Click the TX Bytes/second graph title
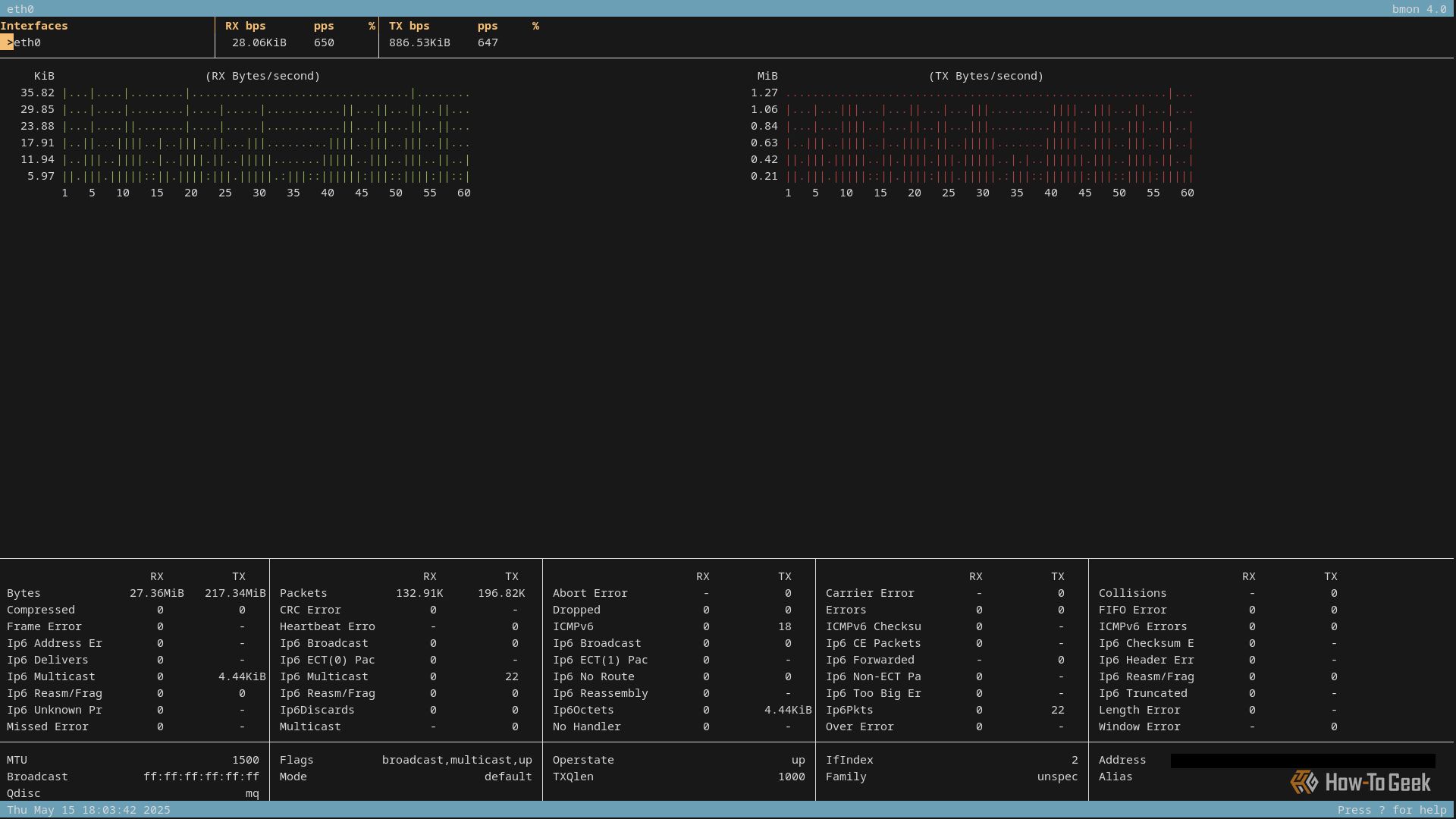This screenshot has height=819, width=1456. pyautogui.click(x=986, y=76)
